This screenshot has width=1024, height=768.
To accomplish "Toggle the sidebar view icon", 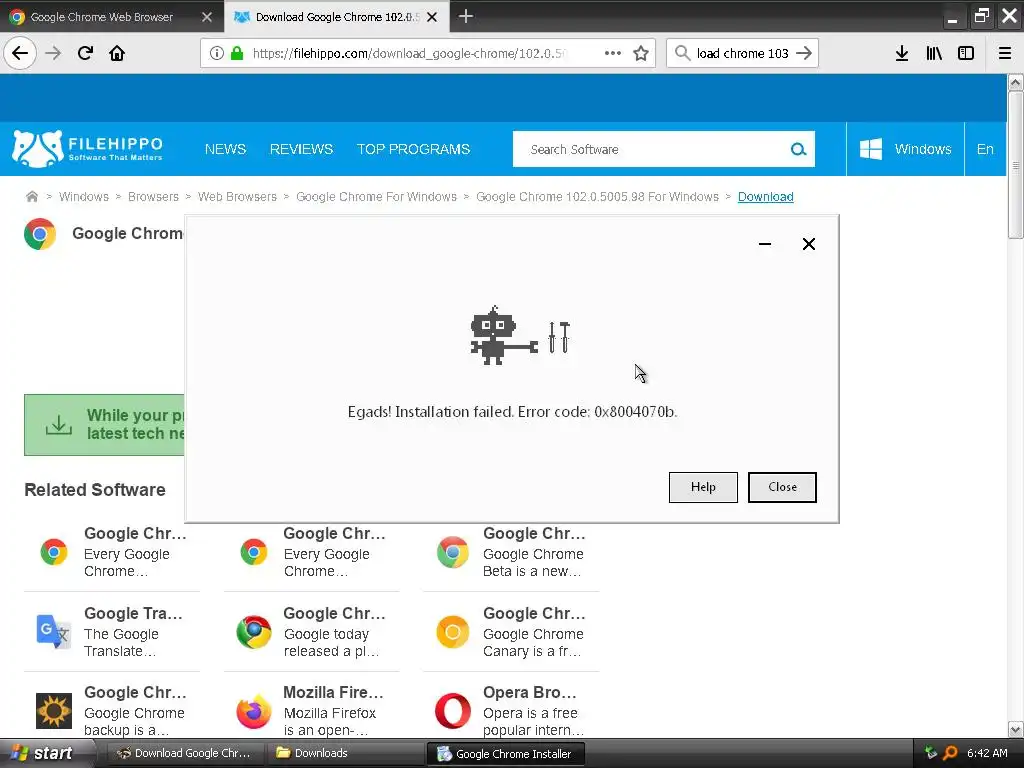I will point(966,53).
